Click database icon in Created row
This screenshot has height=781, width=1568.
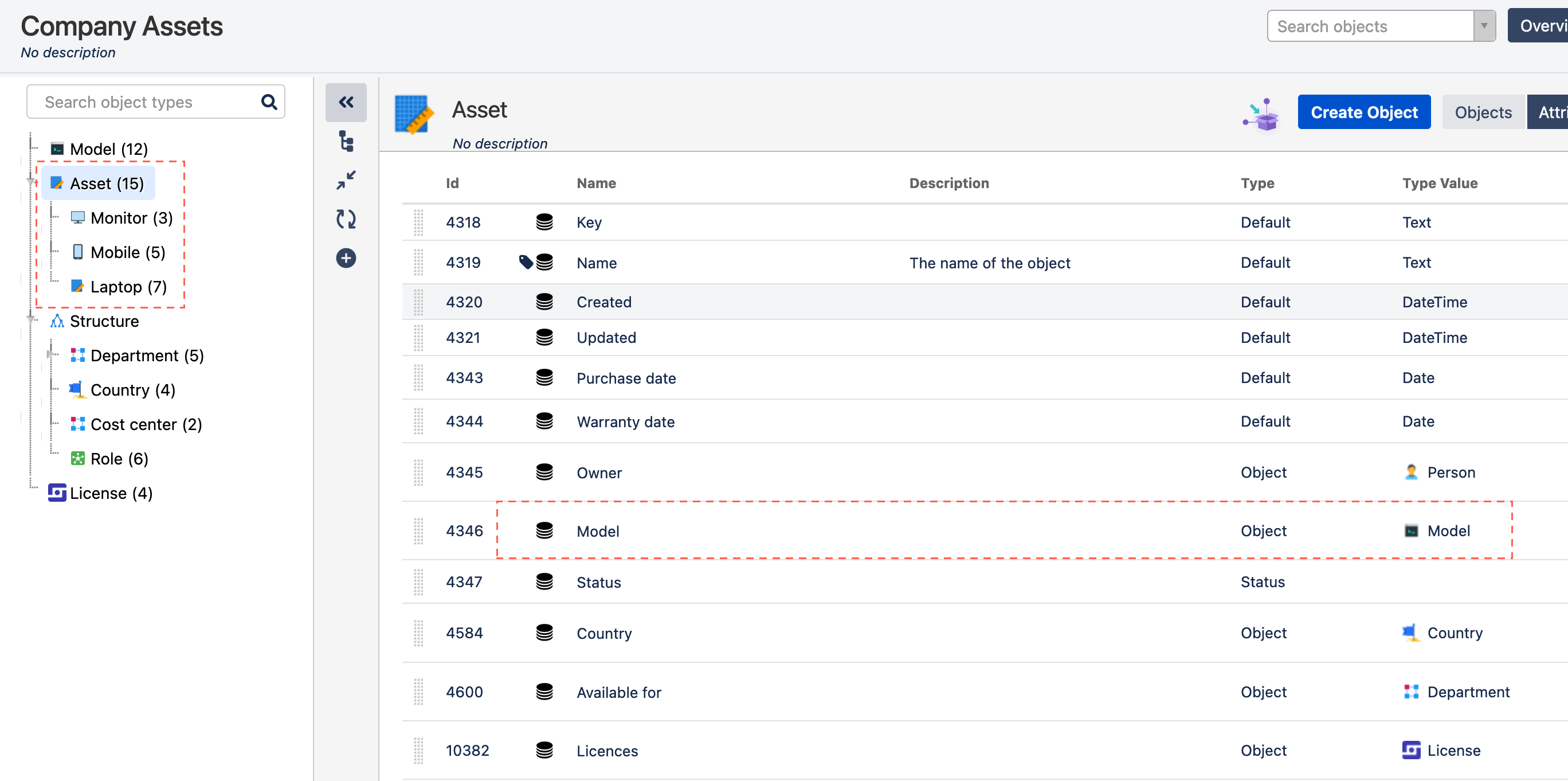544,302
